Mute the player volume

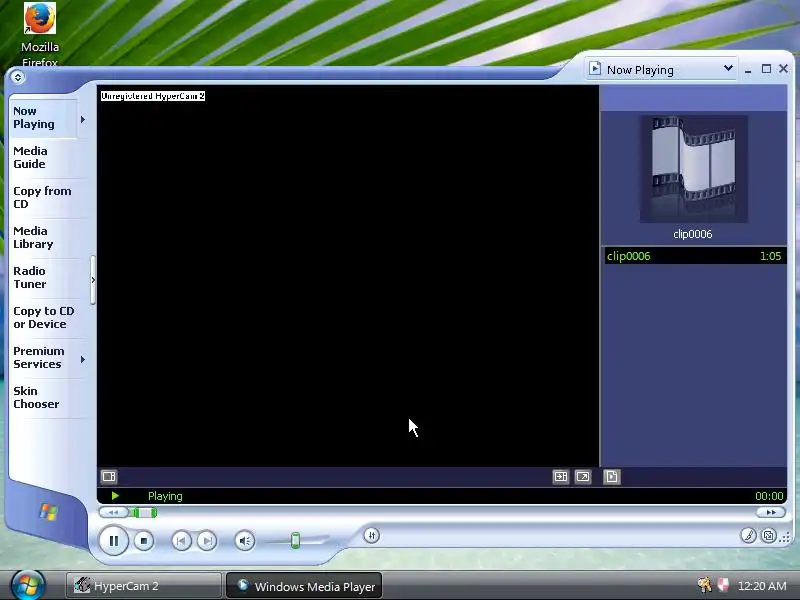coord(245,541)
